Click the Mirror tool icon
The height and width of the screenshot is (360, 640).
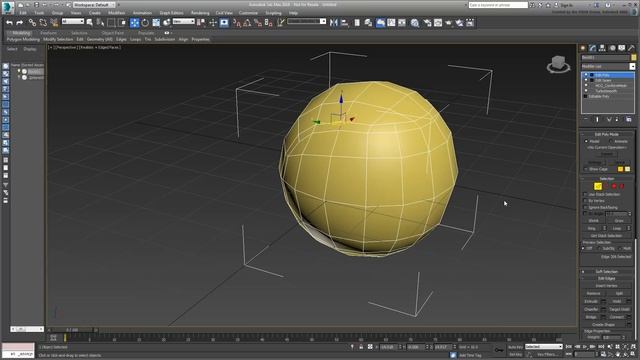pyautogui.click(x=334, y=22)
